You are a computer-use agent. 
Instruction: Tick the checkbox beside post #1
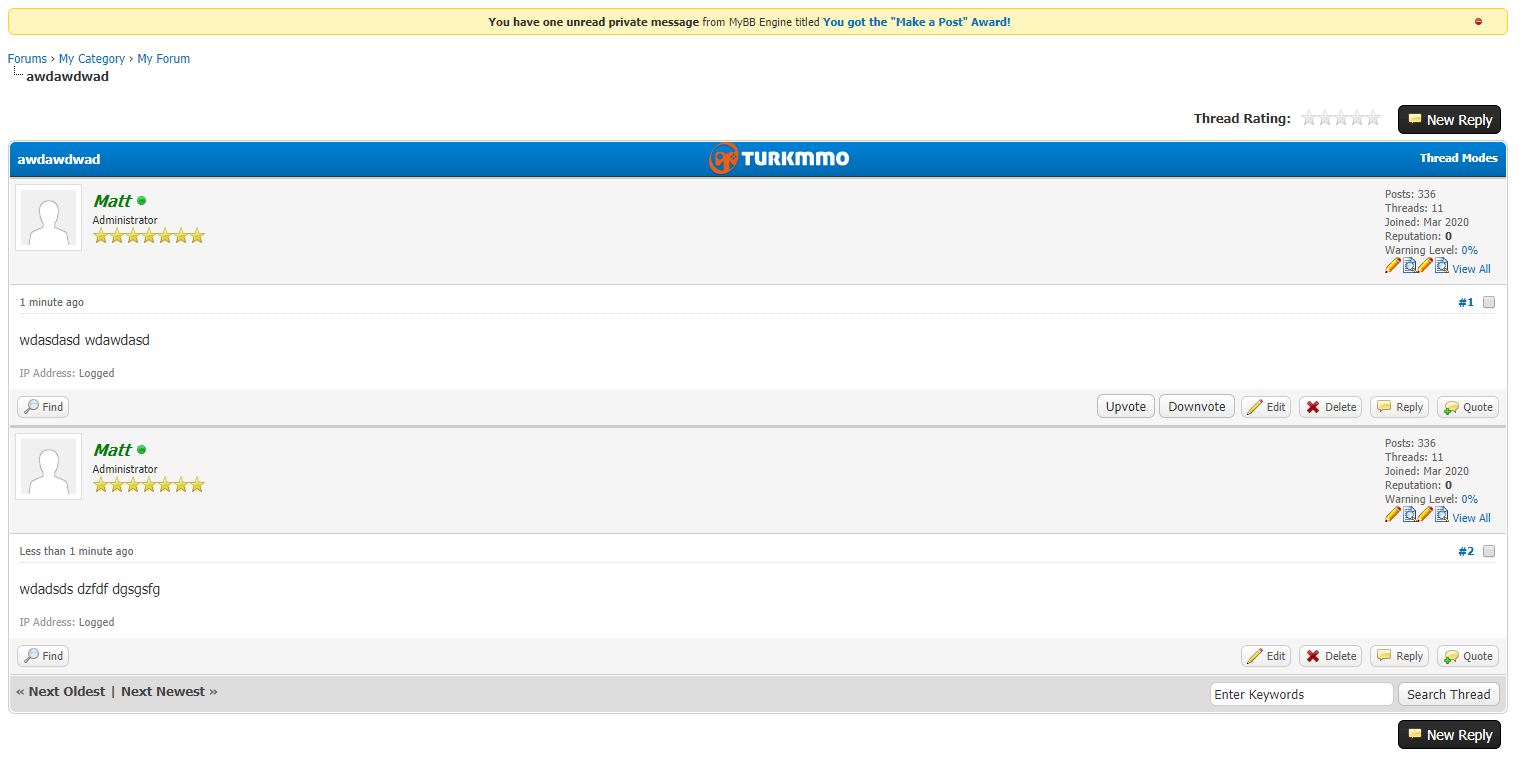pos(1489,302)
